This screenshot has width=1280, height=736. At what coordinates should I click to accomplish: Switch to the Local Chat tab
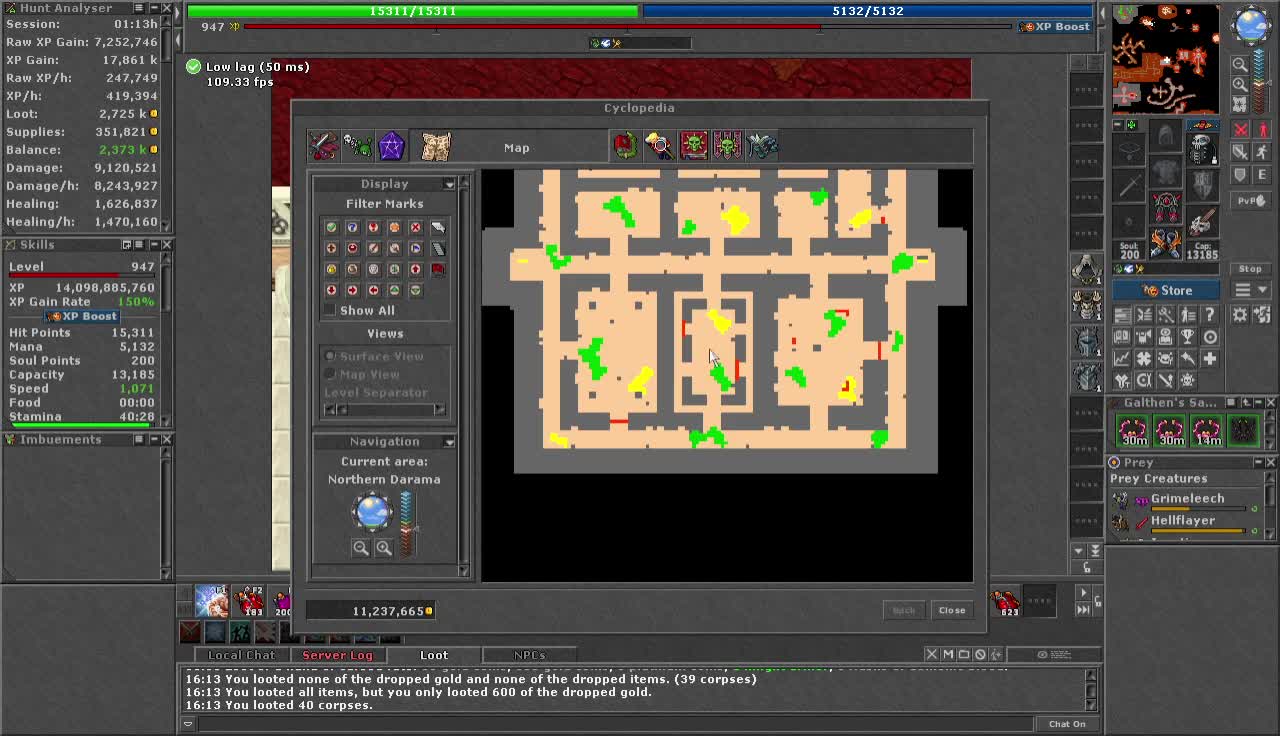pos(241,655)
